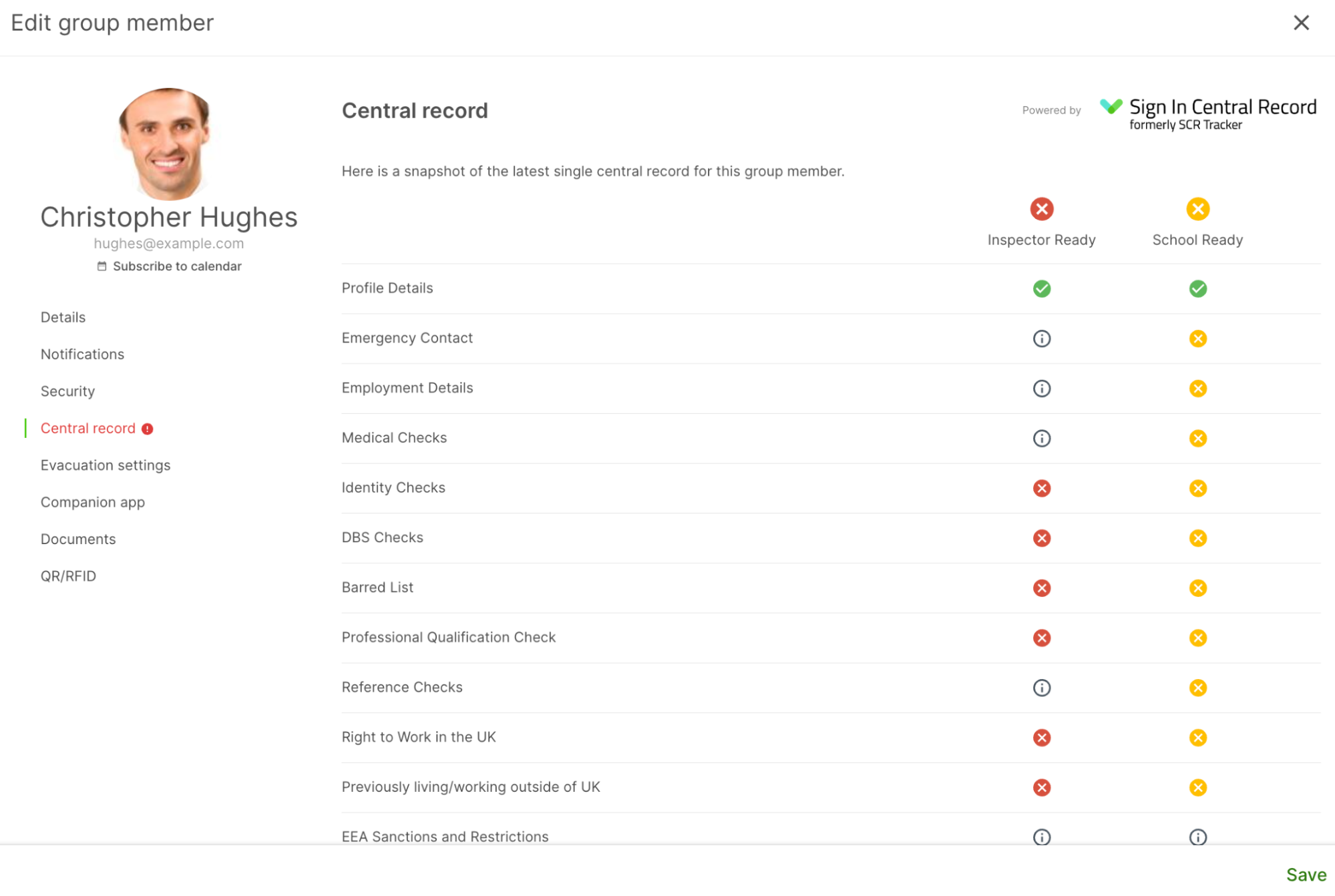Click the info icon for EEA Sanctions Inspector Ready
1335x896 pixels.
tap(1042, 836)
